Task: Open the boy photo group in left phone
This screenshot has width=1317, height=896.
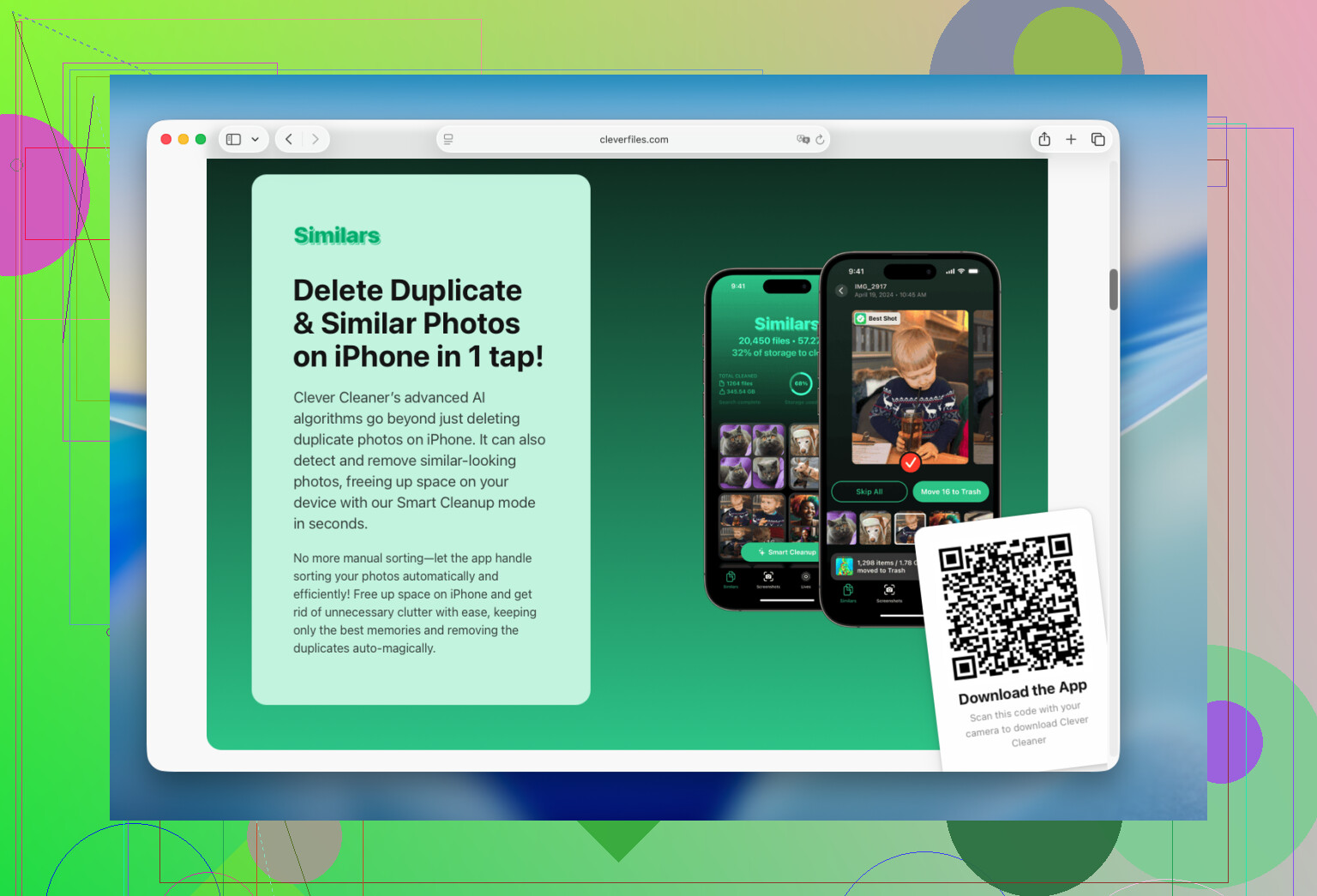Action: 752,525
